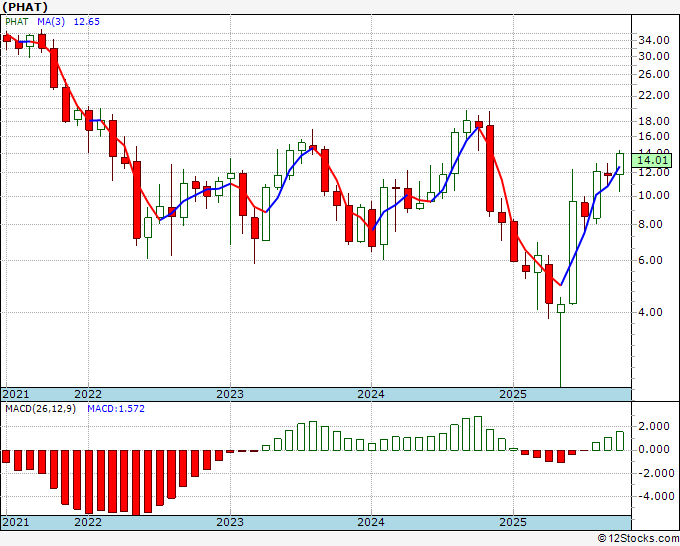This screenshot has height=546, width=680.
Task: Click the 0.000 MACD axis label
Action: coord(656,450)
